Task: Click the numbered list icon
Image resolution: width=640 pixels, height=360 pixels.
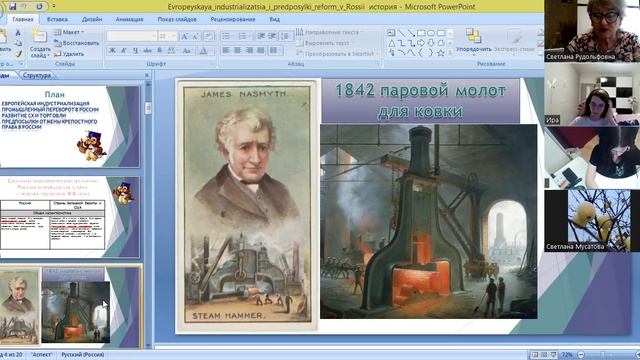Action: click(244, 36)
